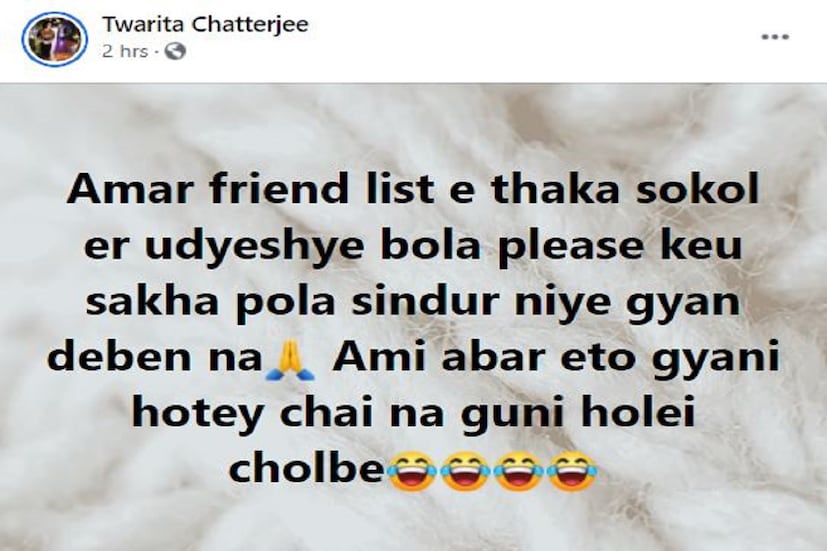Click the globe public audience icon
The width and height of the screenshot is (827, 551).
[x=175, y=52]
